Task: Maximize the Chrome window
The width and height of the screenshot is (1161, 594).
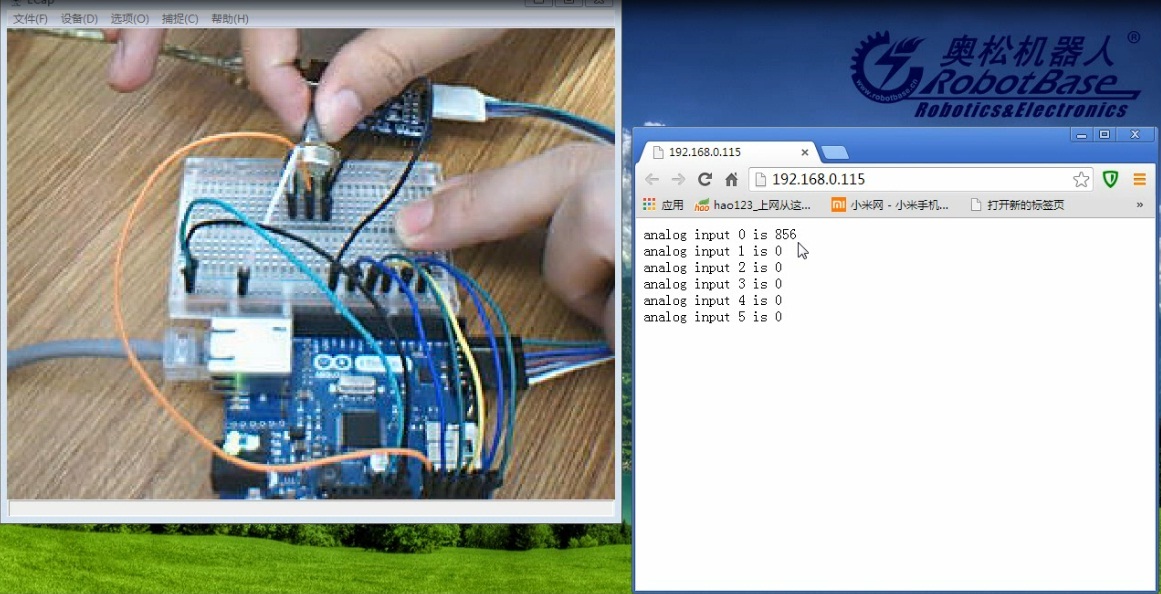Action: tap(1104, 135)
